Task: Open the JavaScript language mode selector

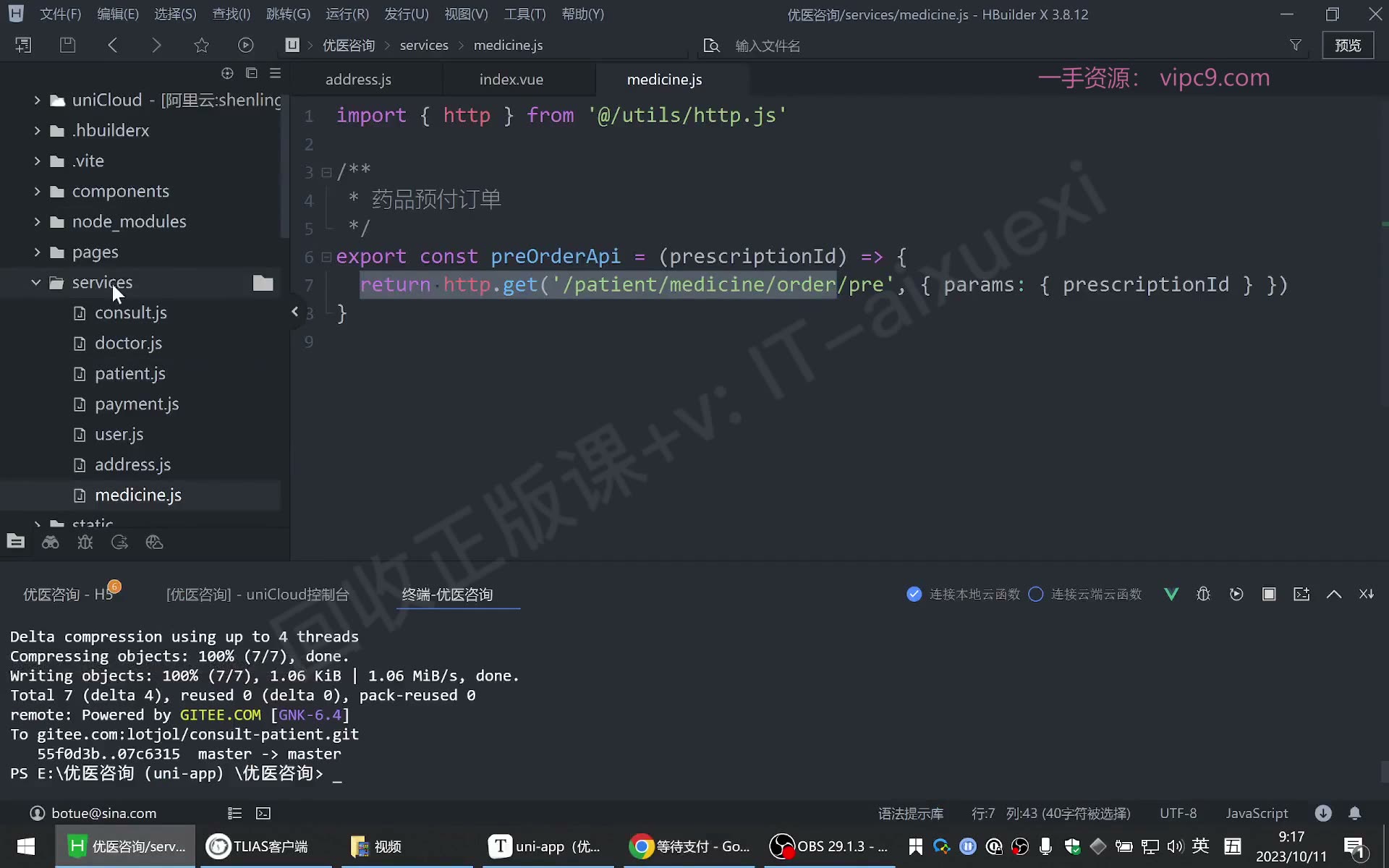Action: point(1257,813)
